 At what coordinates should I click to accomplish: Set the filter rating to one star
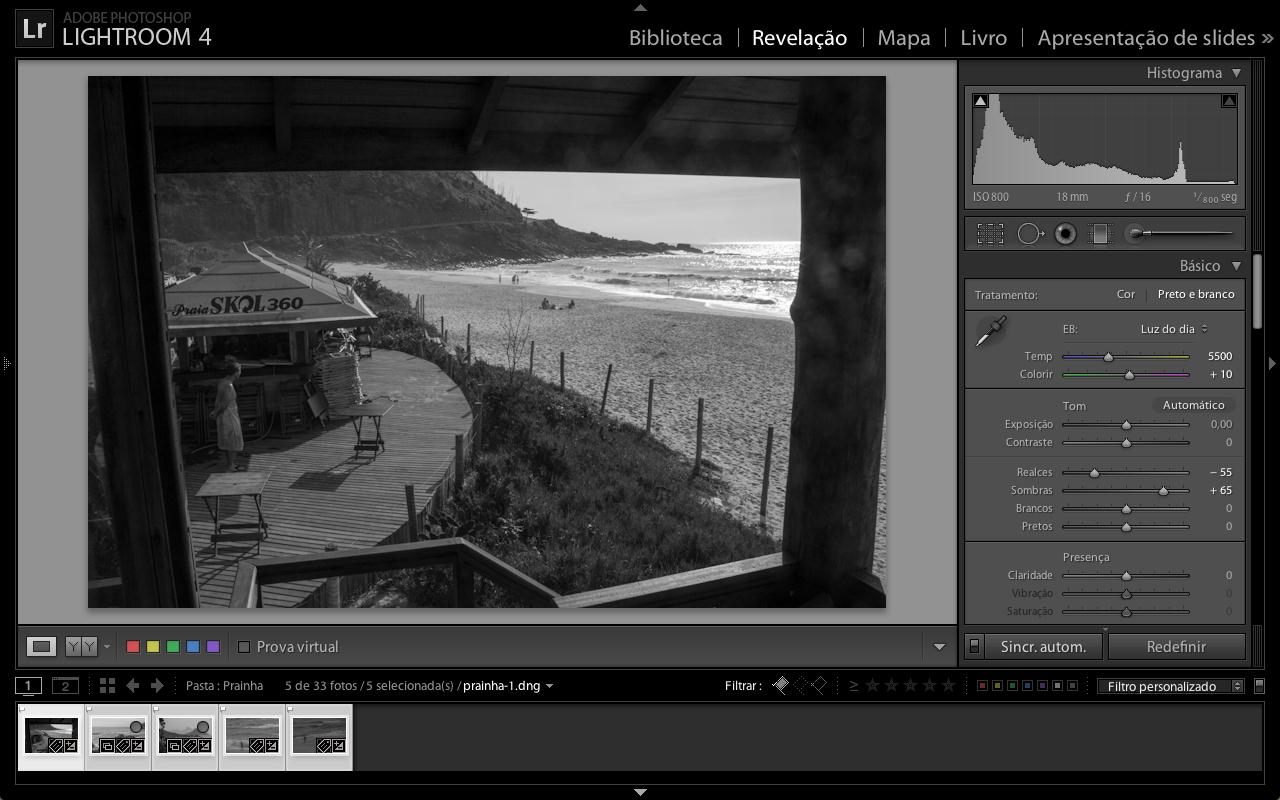point(873,686)
